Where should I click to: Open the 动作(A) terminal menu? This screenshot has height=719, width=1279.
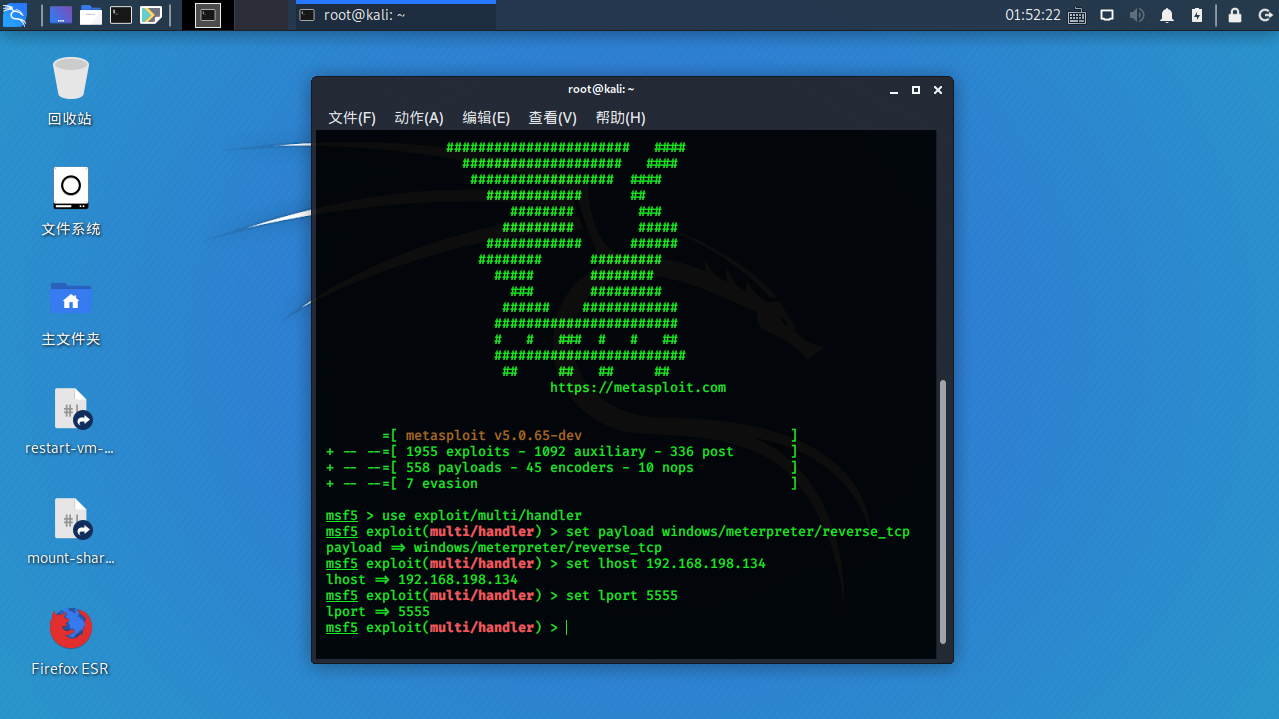coord(419,117)
